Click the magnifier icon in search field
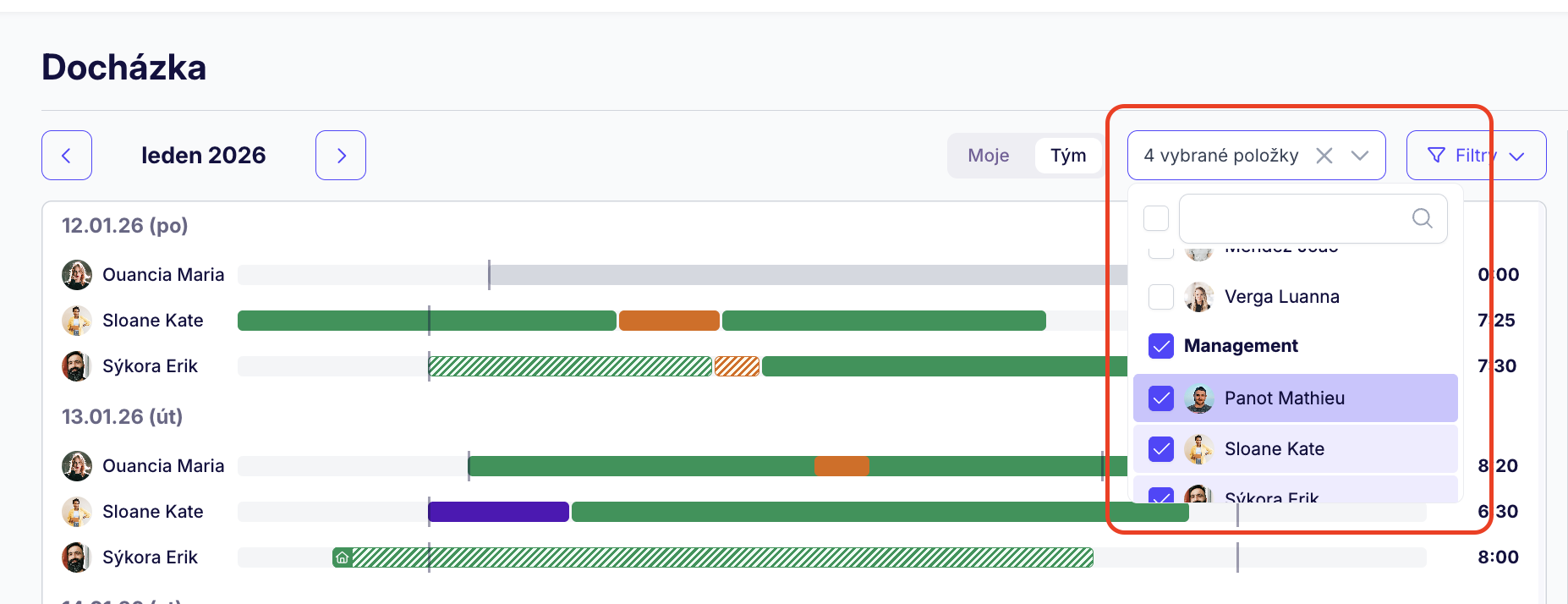This screenshot has width=1568, height=604. point(1422,218)
